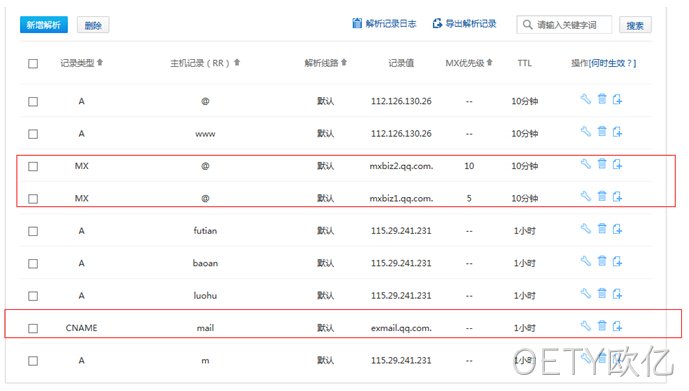This screenshot has height=391, width=689.
Task: Click document-plus icon in mxbiz2.qq.com row
Action: pos(617,164)
